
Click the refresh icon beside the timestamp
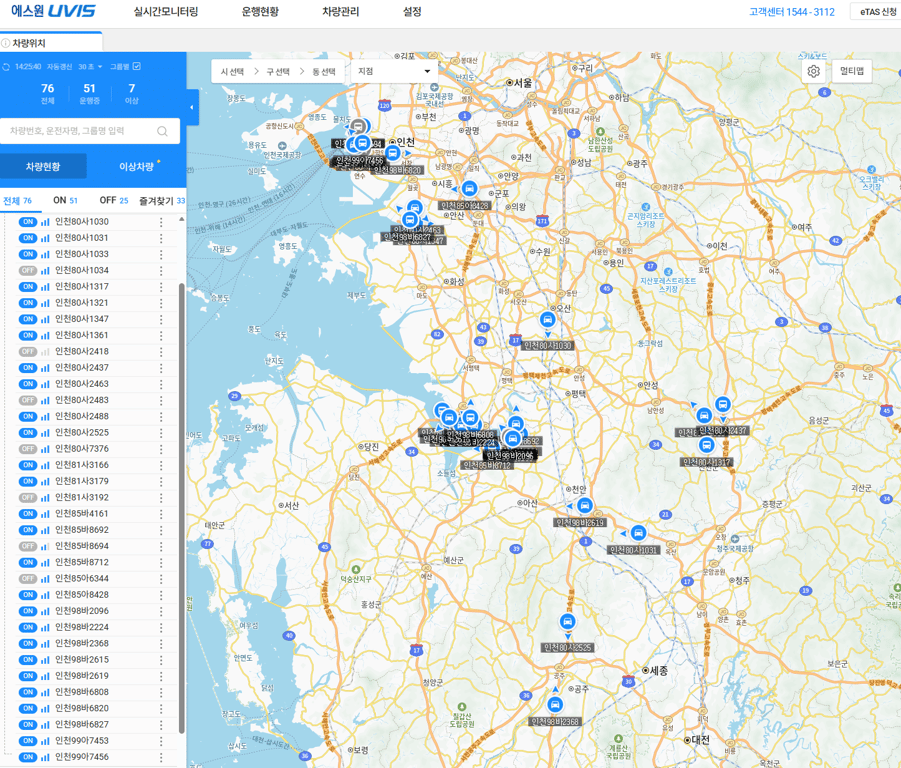[7, 67]
